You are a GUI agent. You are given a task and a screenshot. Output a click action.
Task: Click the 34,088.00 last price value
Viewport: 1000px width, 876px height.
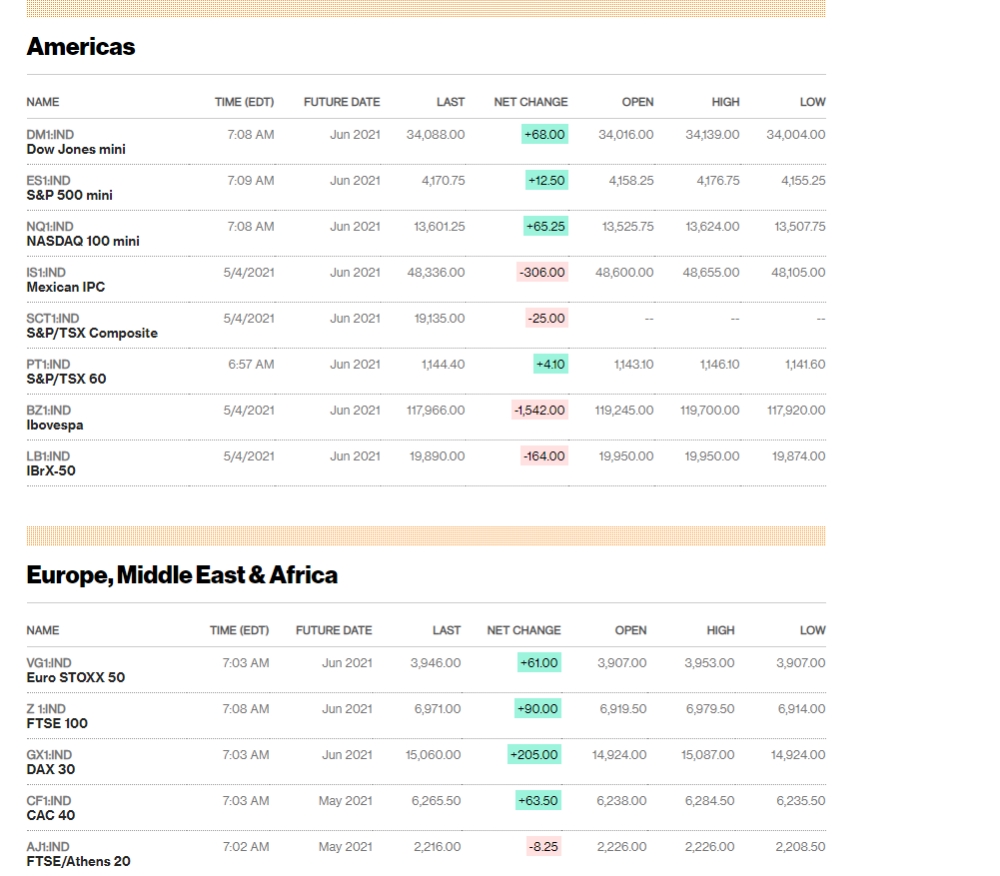(x=436, y=135)
